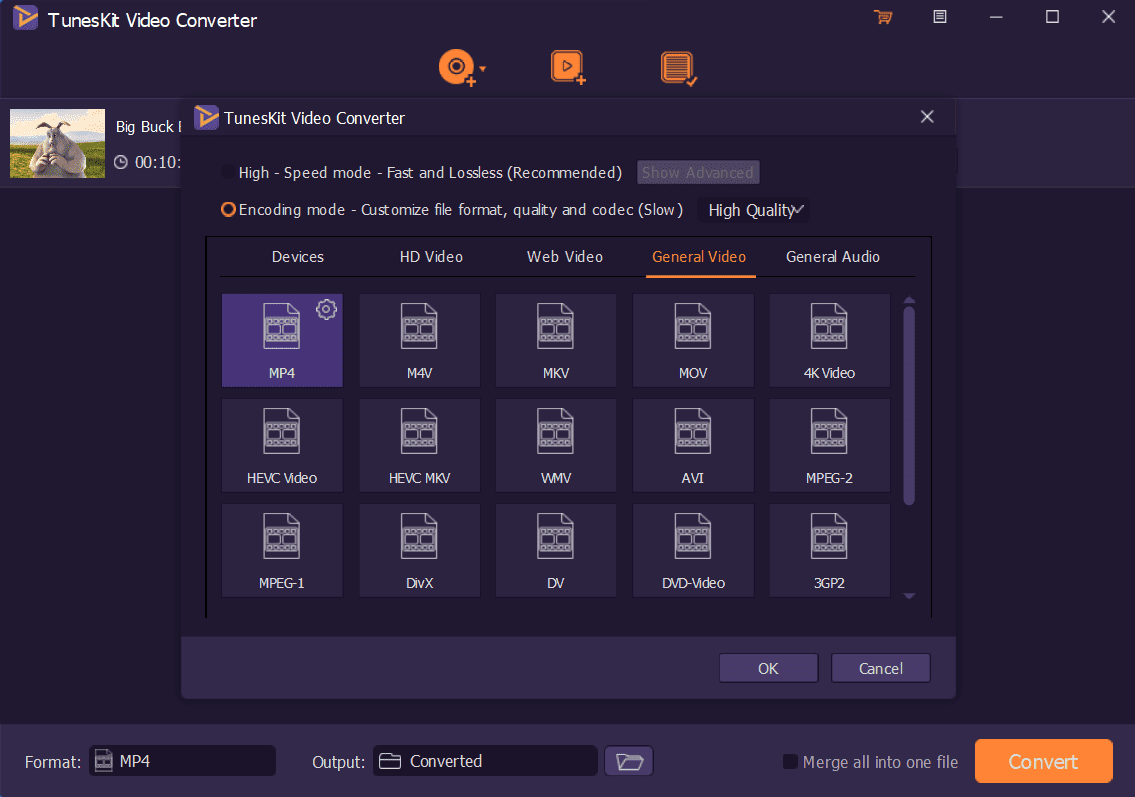The width and height of the screenshot is (1135, 797).
Task: Open the disc add dropdown arrow
Action: (483, 69)
